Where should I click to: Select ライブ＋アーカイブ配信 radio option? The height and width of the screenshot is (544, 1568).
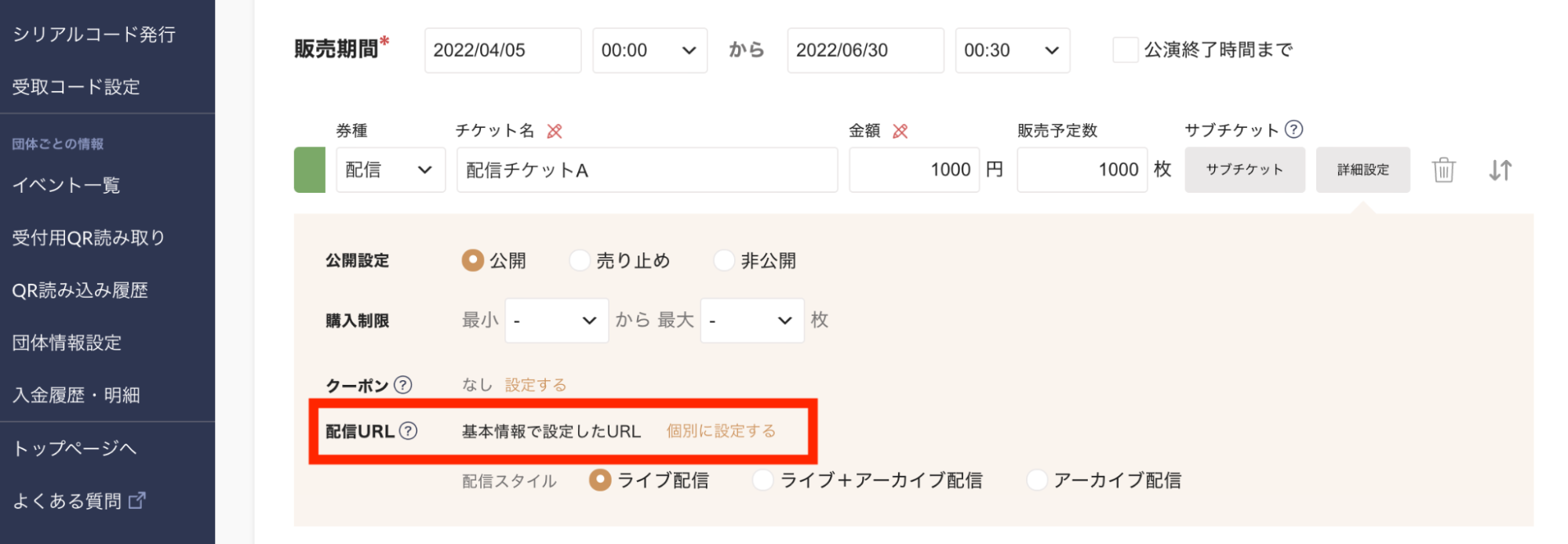click(x=762, y=480)
